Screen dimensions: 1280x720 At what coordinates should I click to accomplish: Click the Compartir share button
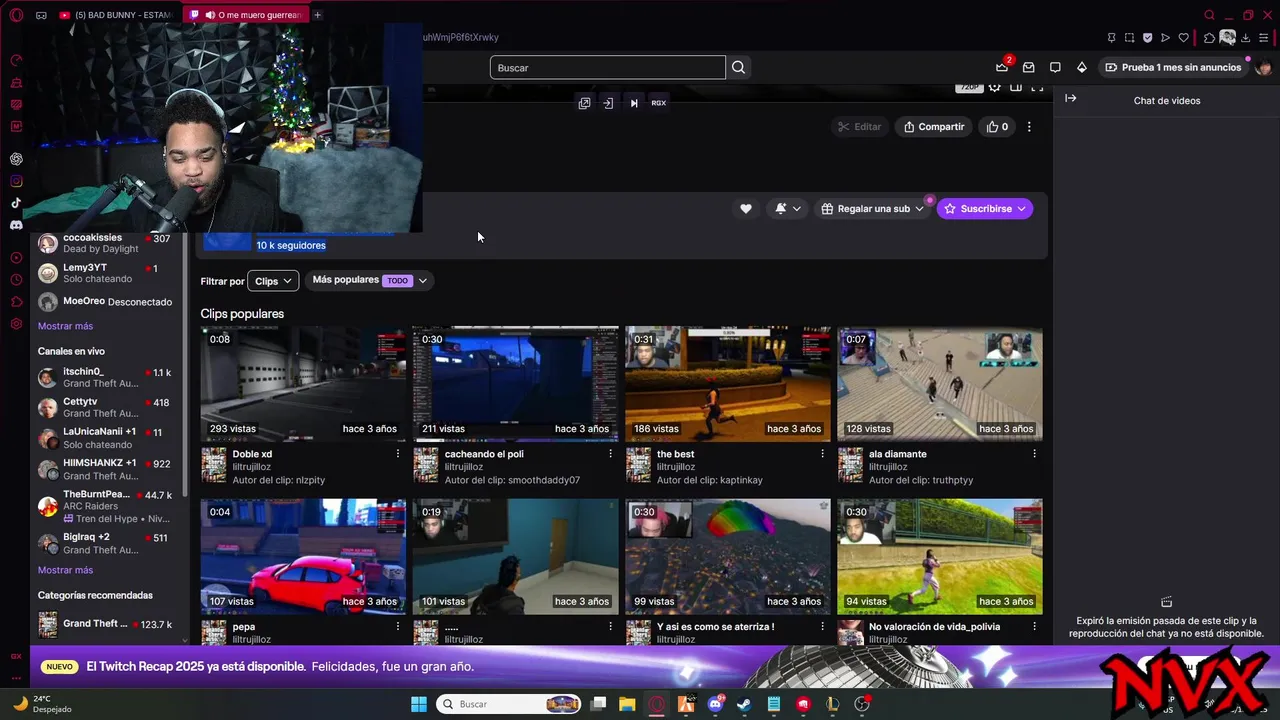click(x=934, y=127)
